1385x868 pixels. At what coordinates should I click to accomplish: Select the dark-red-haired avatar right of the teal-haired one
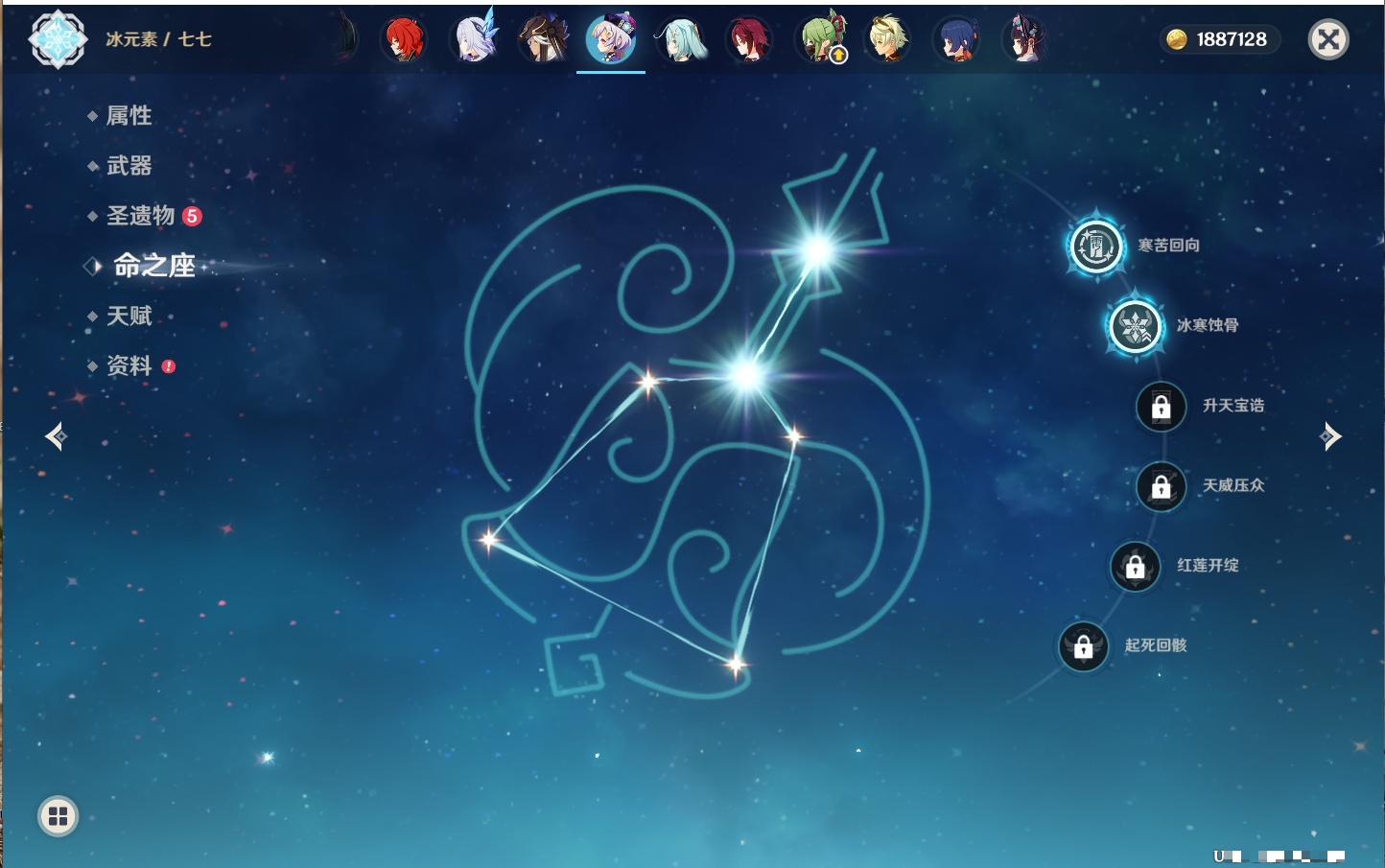749,39
